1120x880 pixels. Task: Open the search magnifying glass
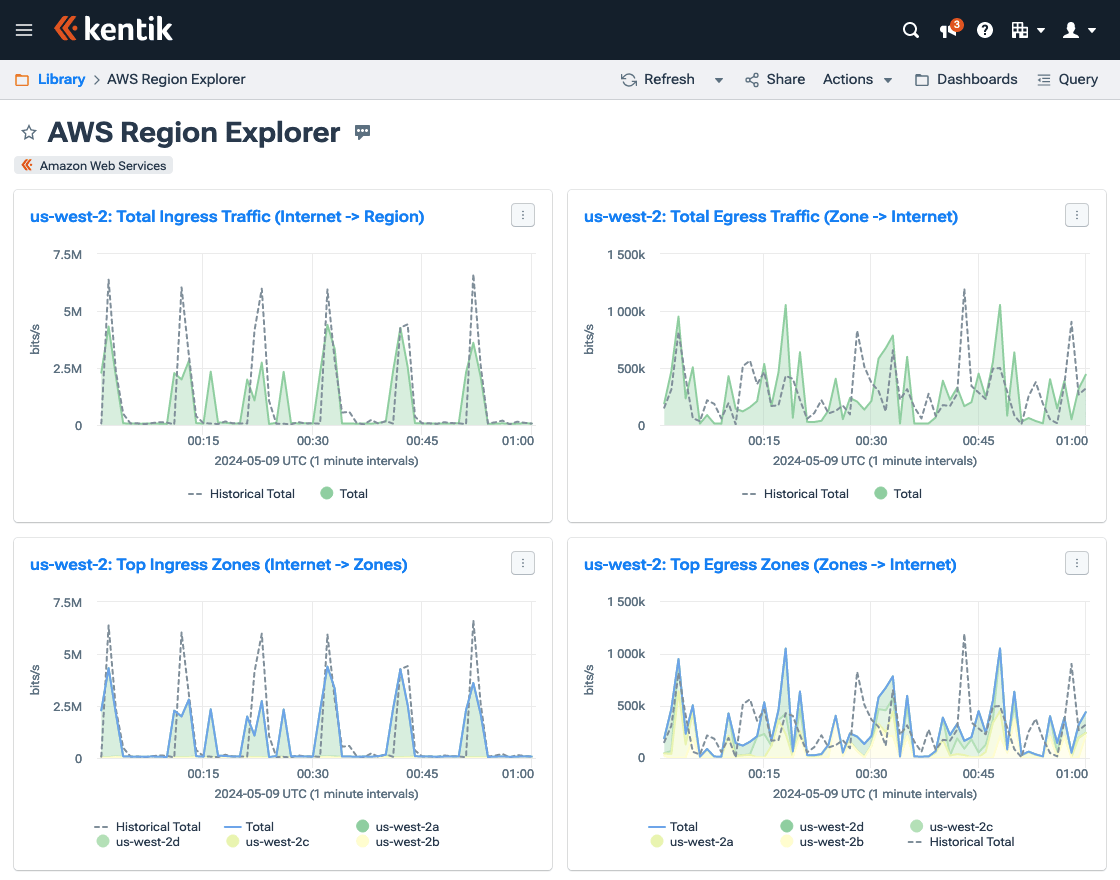(910, 30)
